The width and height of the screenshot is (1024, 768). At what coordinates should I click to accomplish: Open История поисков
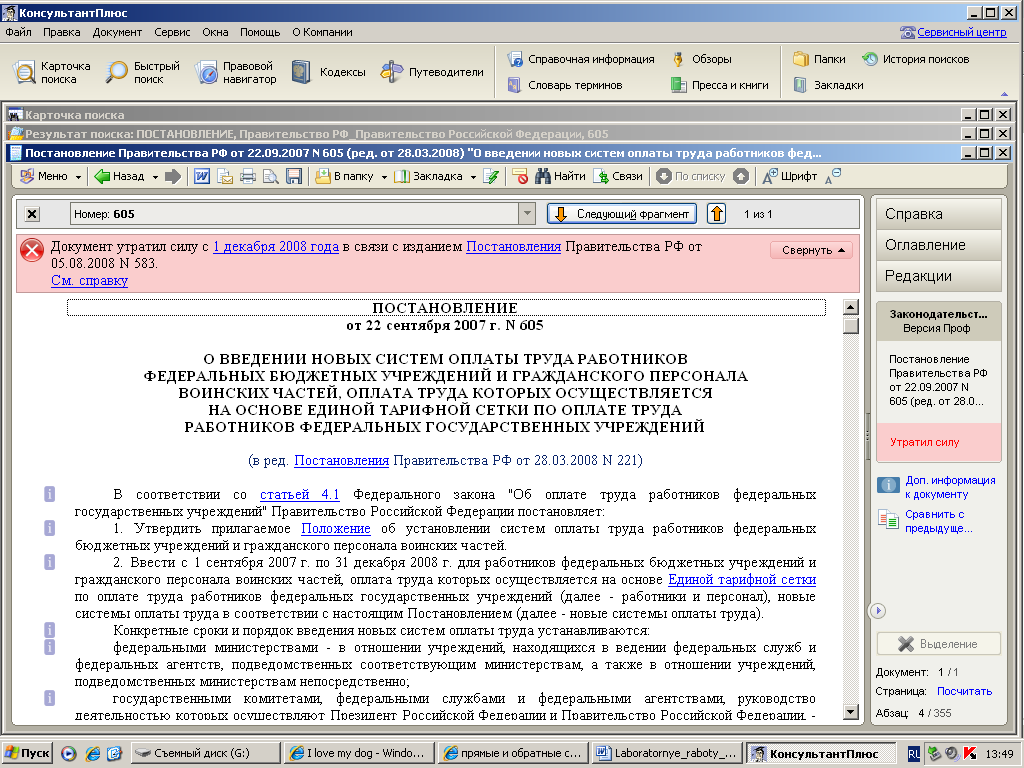coord(916,59)
